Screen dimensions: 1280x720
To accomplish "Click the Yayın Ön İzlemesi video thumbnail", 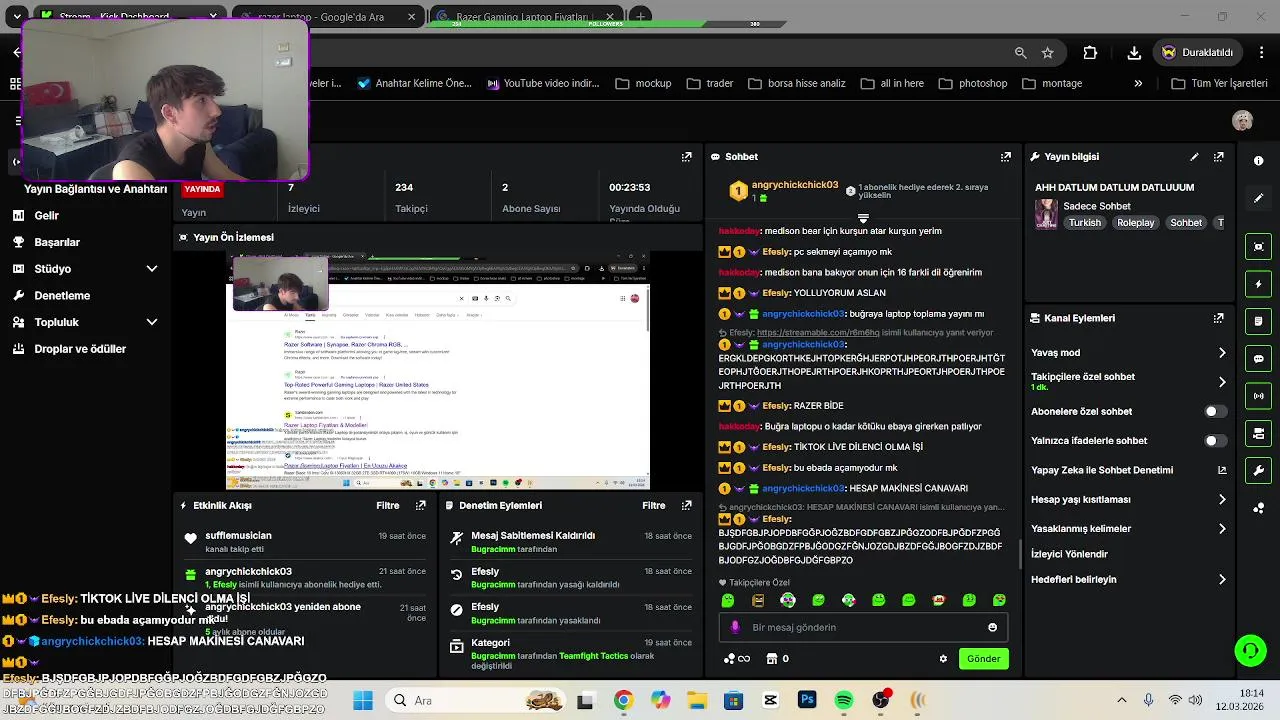I will (439, 371).
